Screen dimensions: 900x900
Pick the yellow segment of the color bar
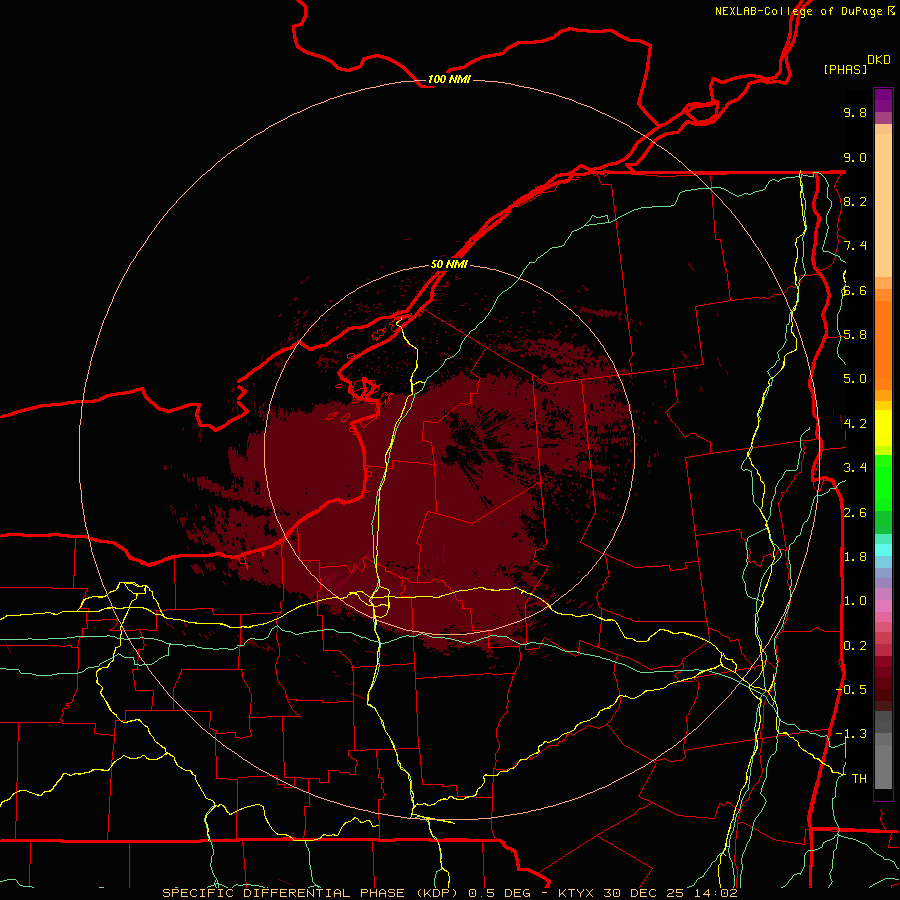point(883,428)
